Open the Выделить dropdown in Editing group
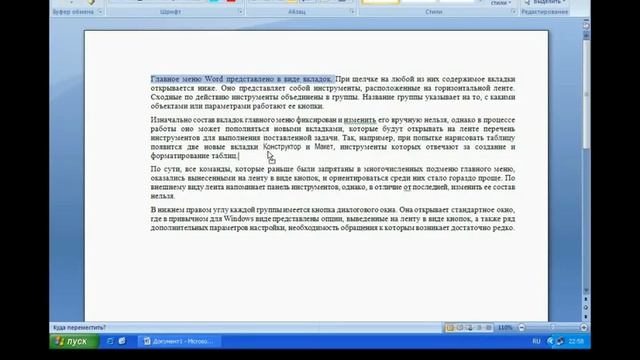The width and height of the screenshot is (640, 360). point(546,2)
